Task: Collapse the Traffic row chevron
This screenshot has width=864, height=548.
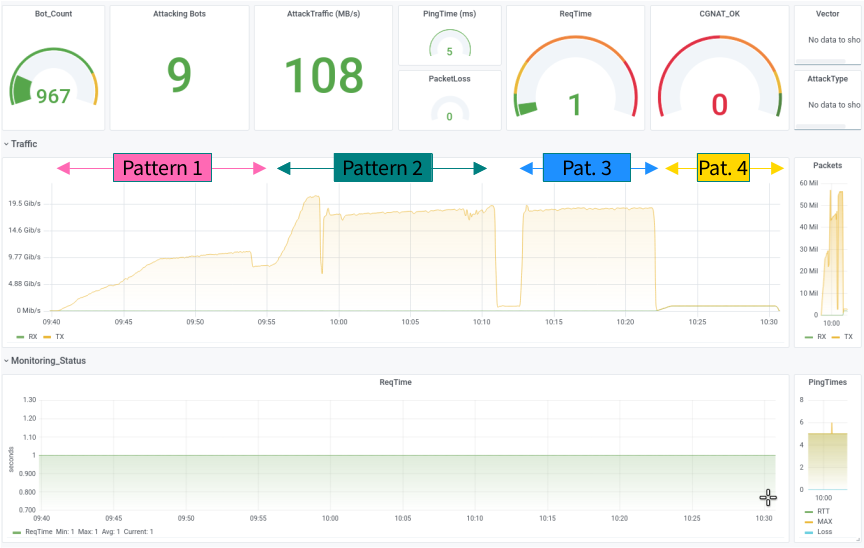Action: (6, 144)
